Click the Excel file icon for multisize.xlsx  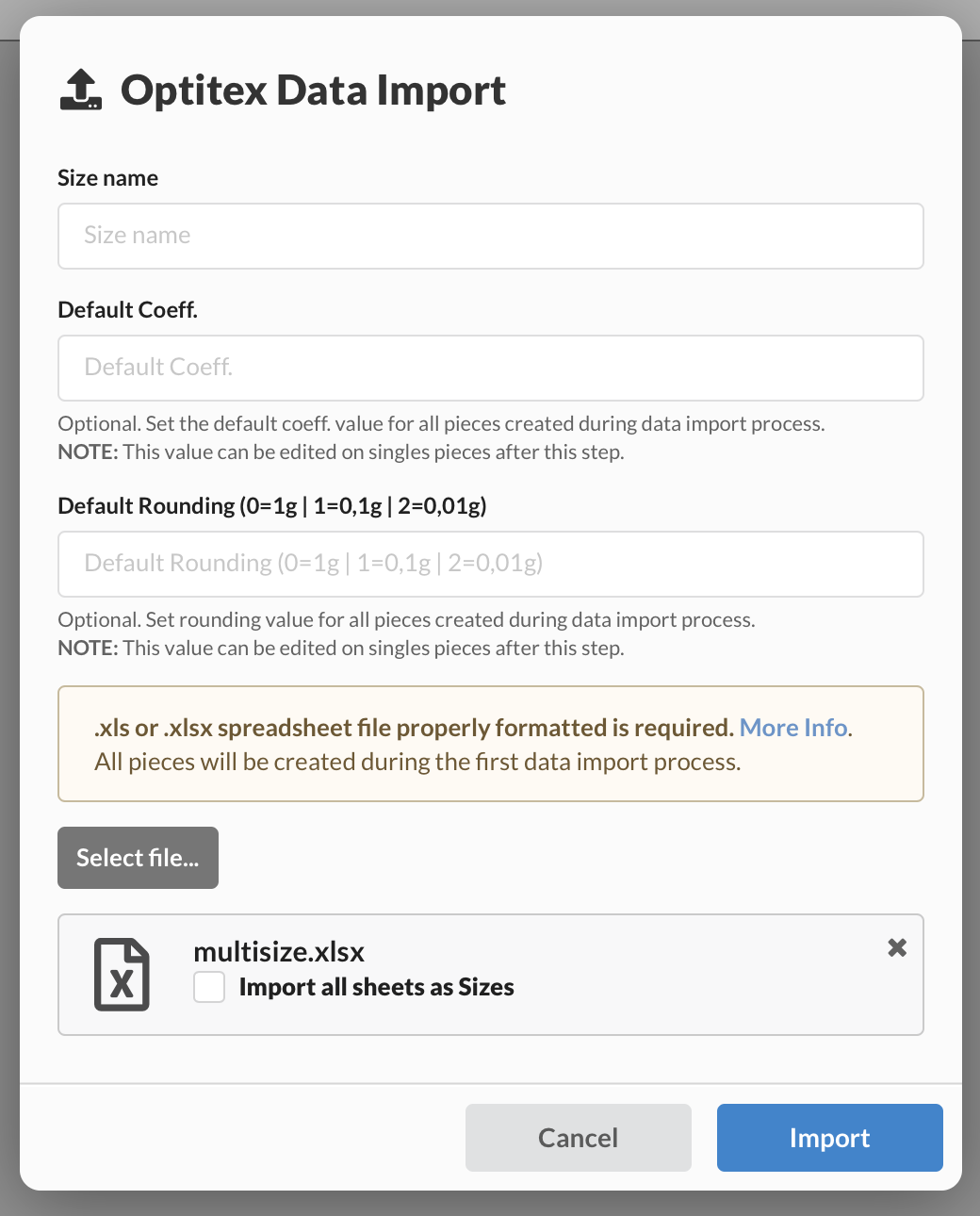pyautogui.click(x=122, y=975)
